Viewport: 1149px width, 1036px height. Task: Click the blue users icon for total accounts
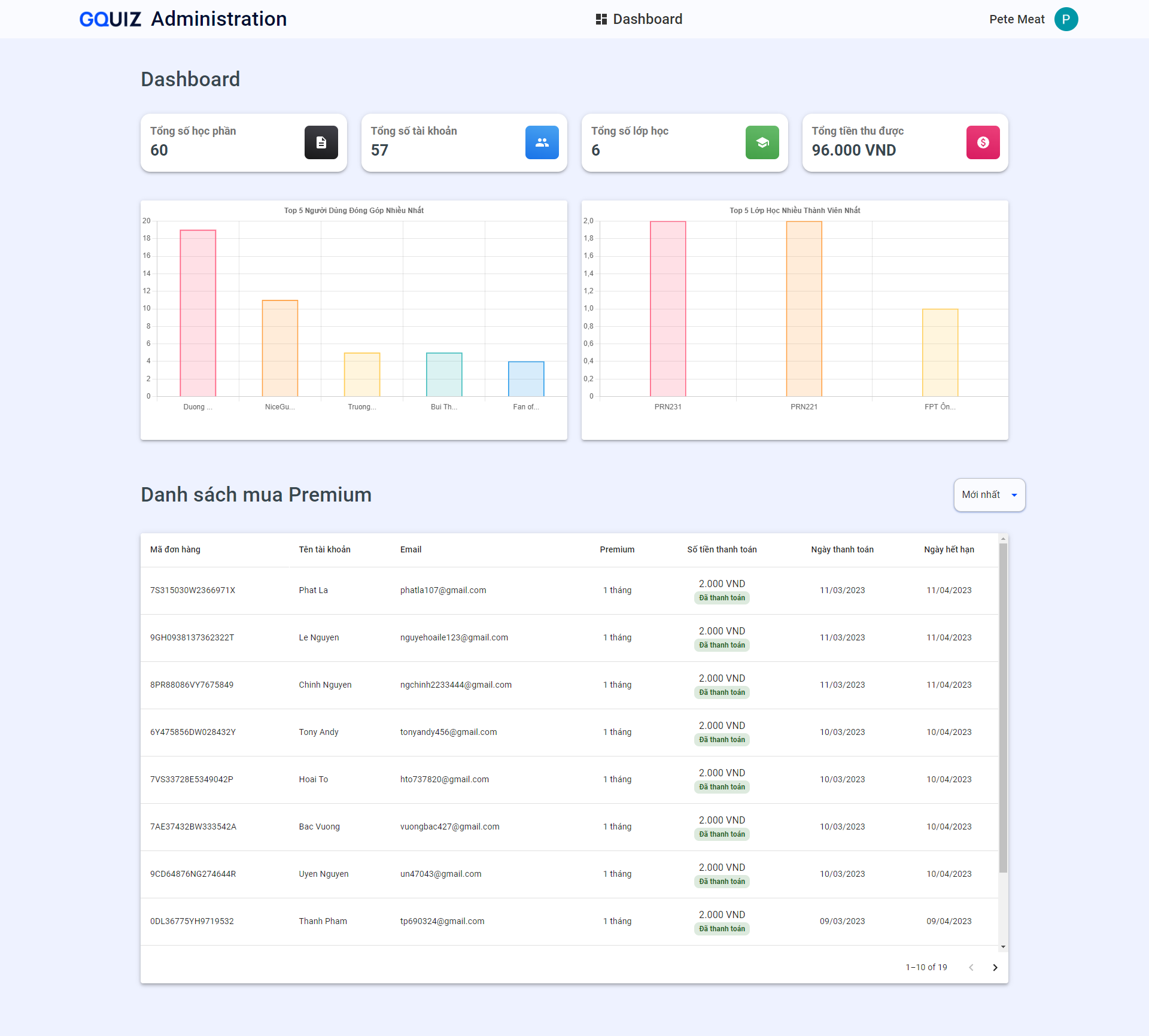542,142
